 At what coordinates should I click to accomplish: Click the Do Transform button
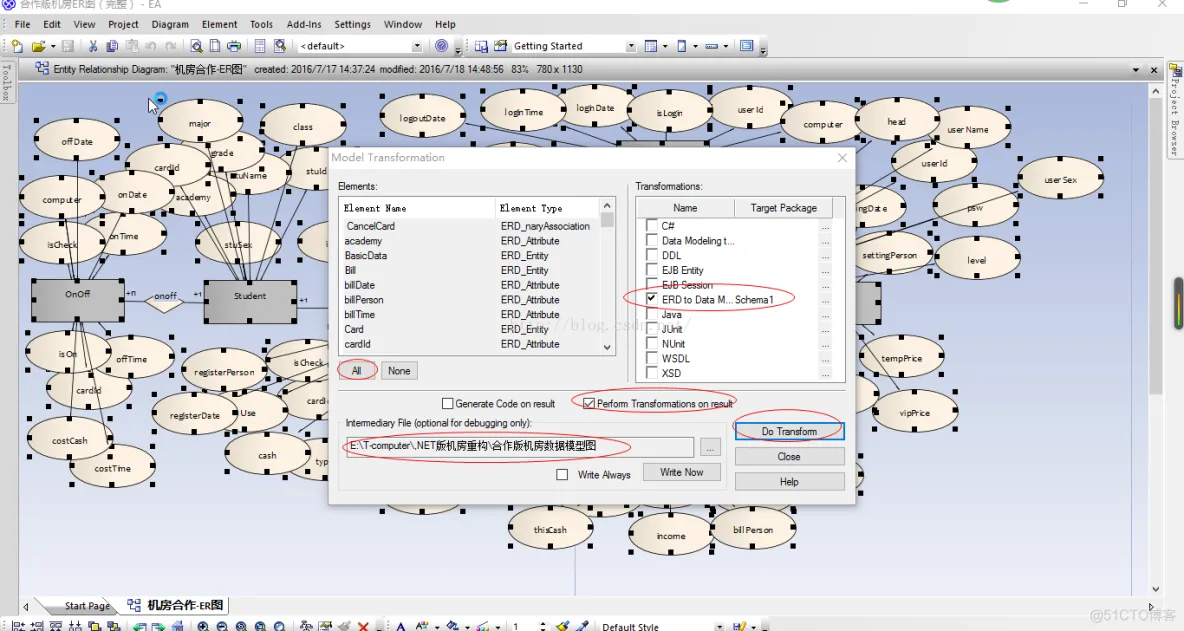coord(789,431)
